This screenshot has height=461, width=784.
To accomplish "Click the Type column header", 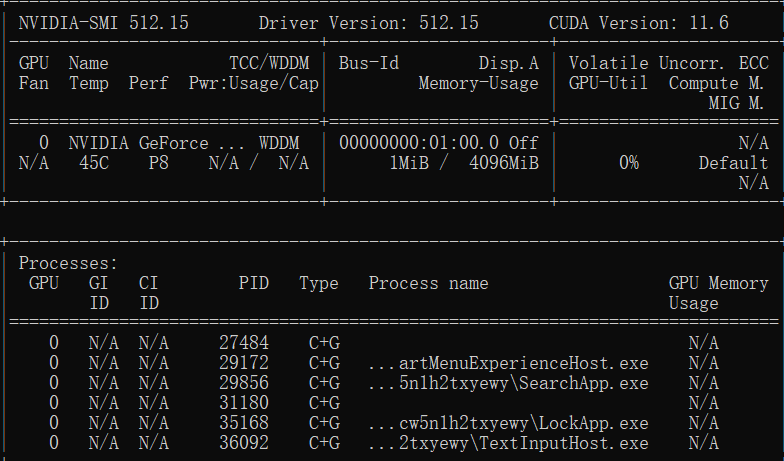I will tap(318, 283).
